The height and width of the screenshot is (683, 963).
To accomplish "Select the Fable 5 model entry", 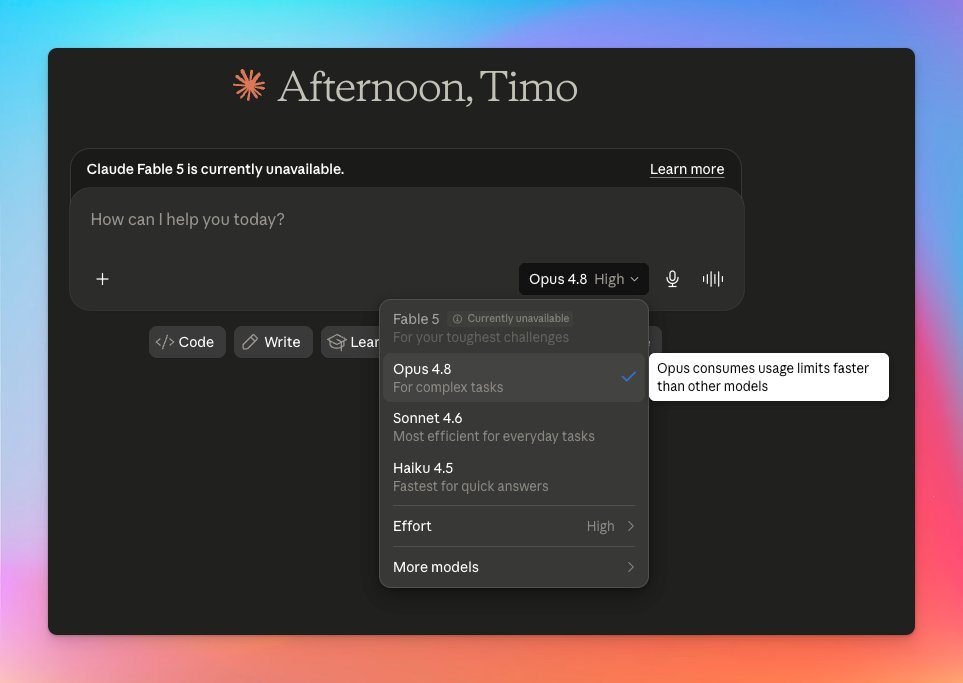I will pos(514,327).
